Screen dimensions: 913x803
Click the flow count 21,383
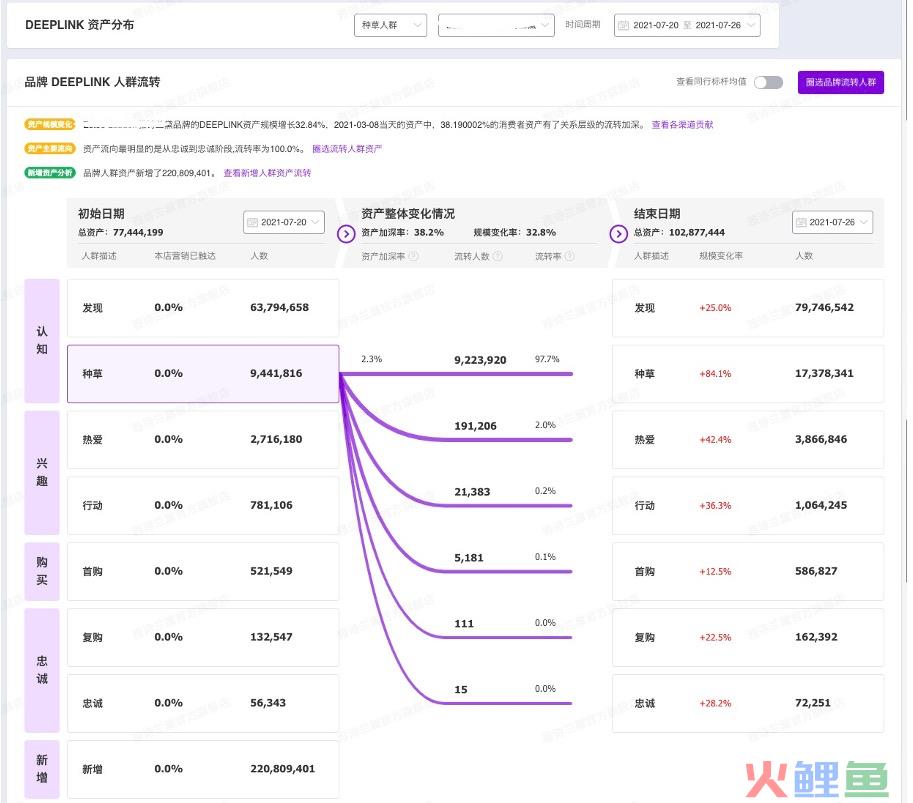pyautogui.click(x=472, y=492)
